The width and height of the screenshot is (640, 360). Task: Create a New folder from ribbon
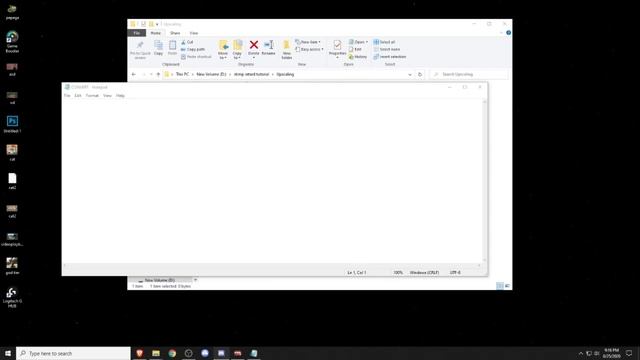point(287,50)
